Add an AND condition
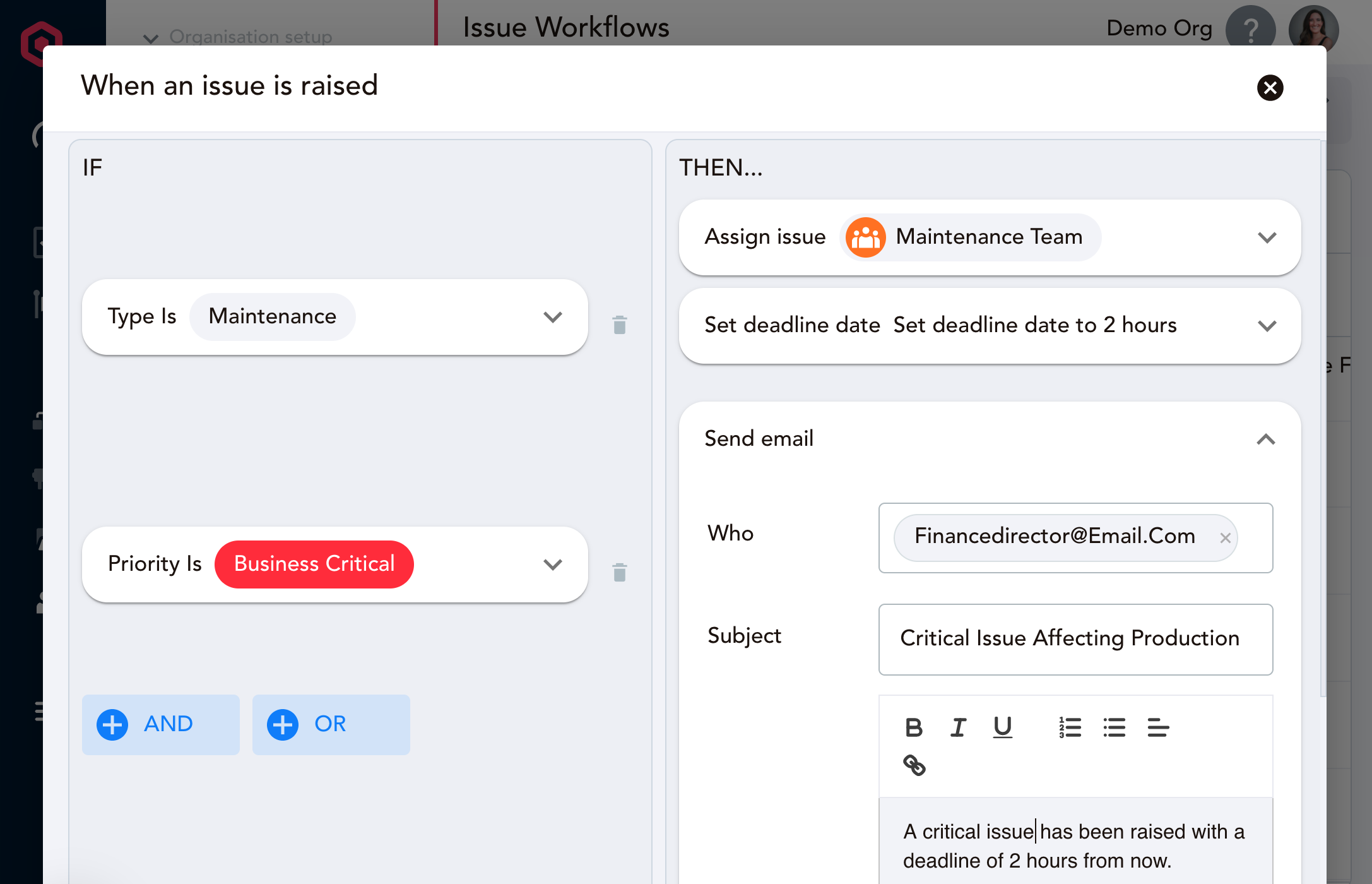Viewport: 1372px width, 884px height. pyautogui.click(x=160, y=724)
